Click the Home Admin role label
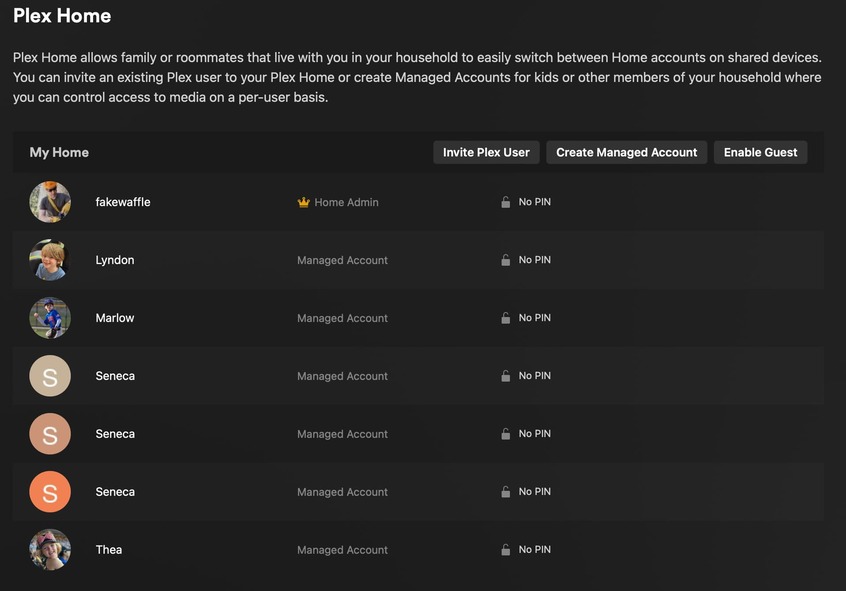The image size is (846, 591). click(346, 202)
